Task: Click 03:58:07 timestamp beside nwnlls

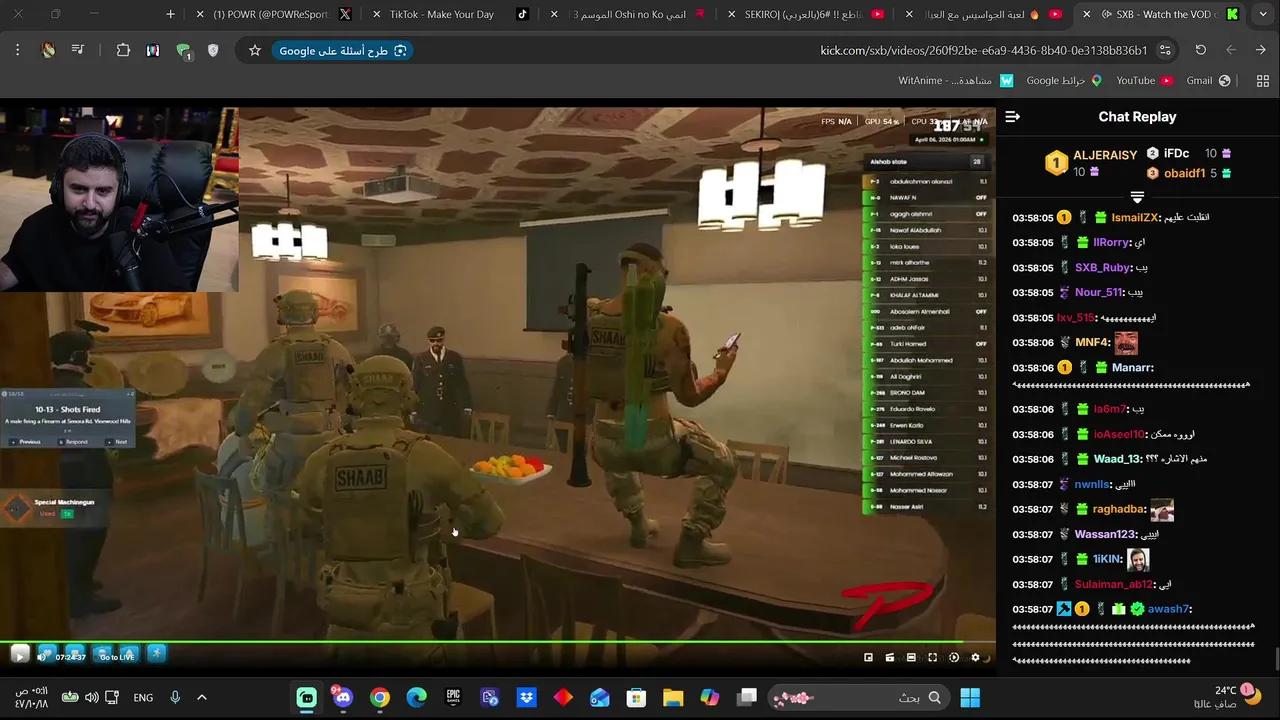Action: pos(1033,484)
